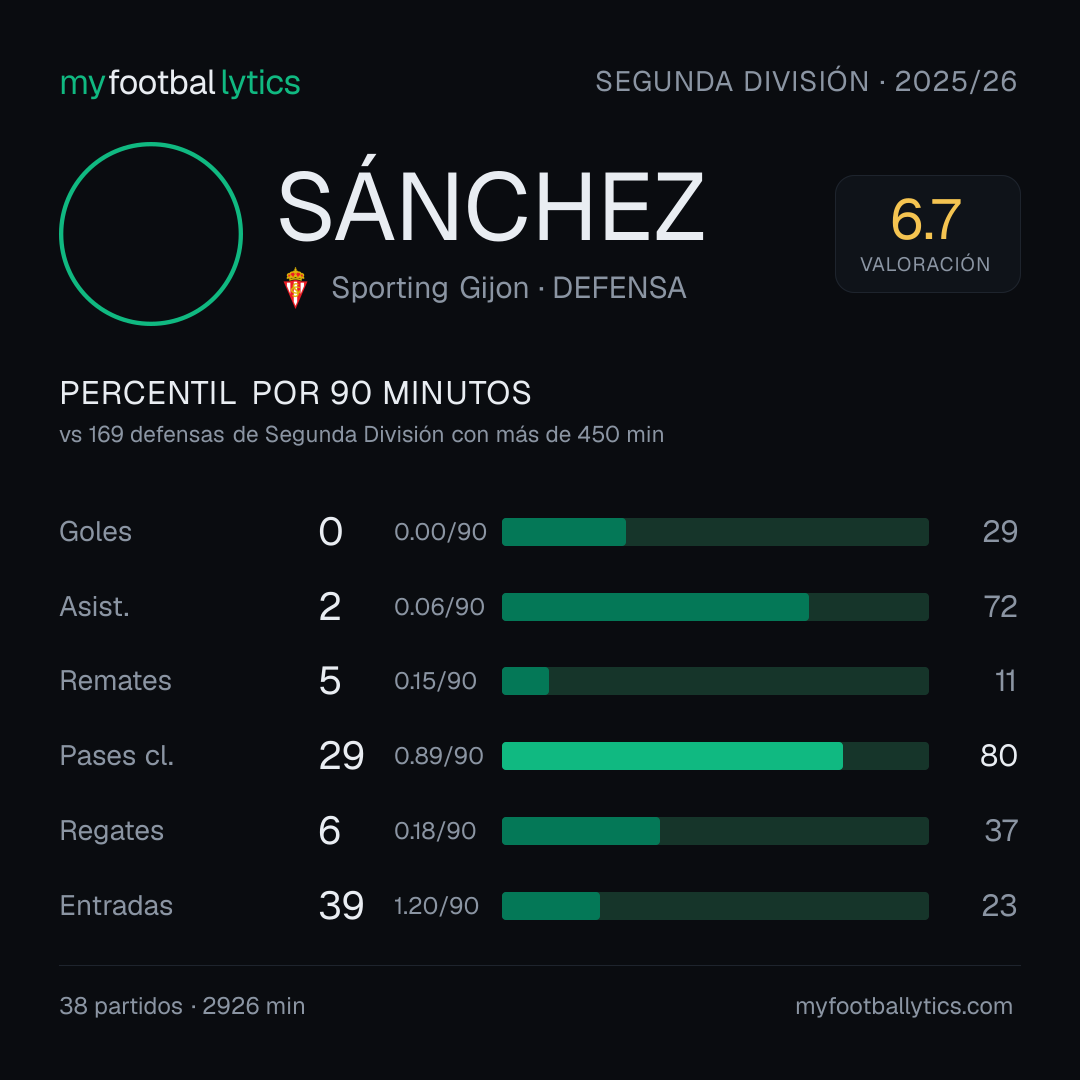Screen dimensions: 1080x1080
Task: Click the Entradas total value 39
Action: point(341,906)
